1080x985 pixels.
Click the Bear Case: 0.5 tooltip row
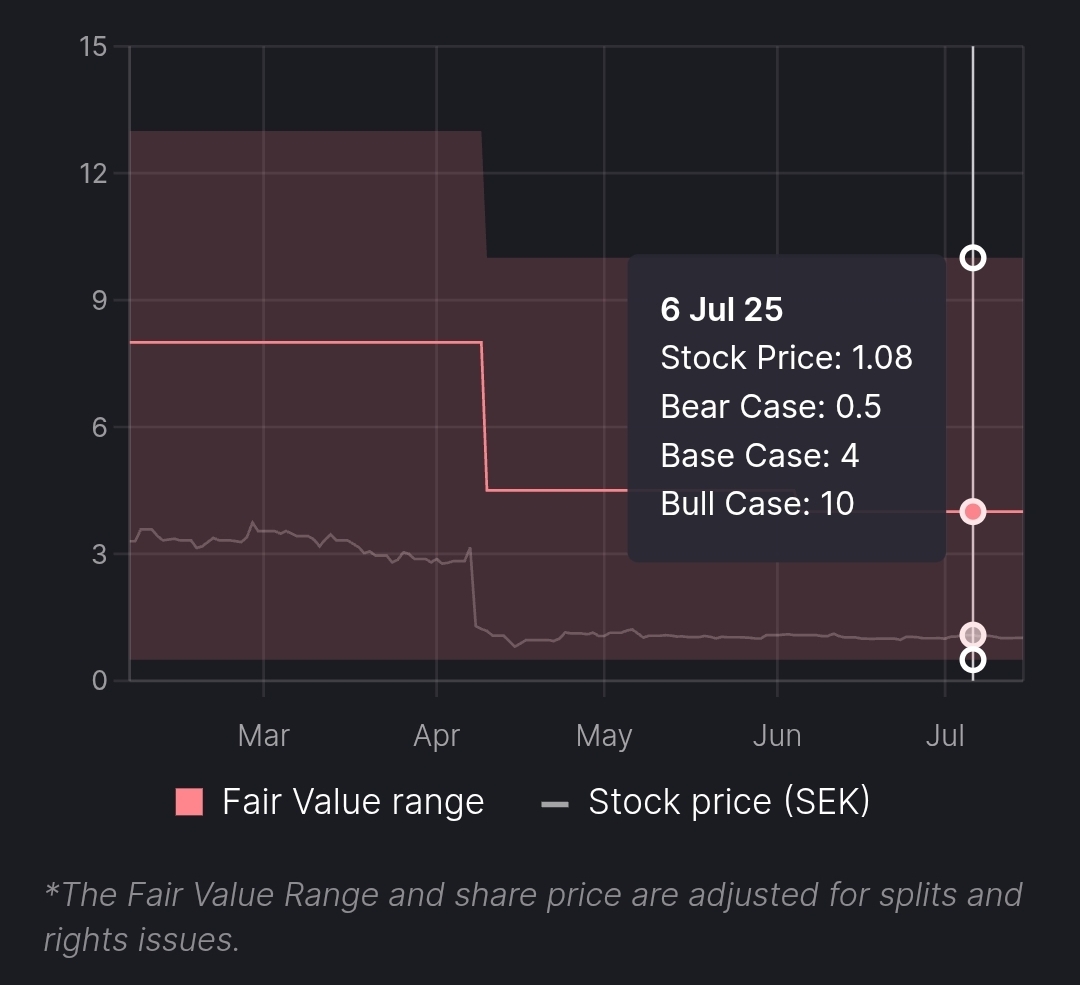tap(770, 407)
